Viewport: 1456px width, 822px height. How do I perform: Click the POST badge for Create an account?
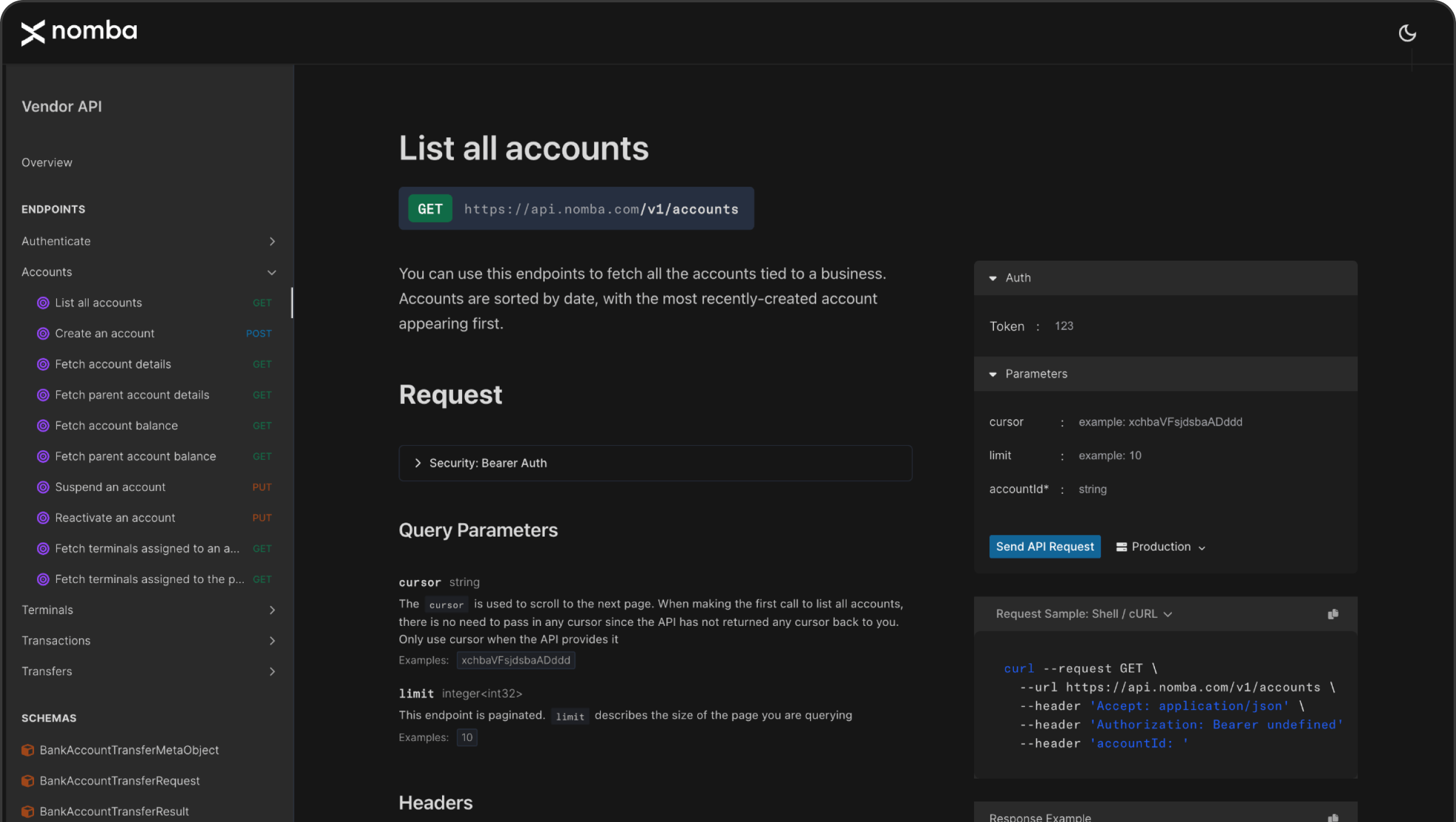[x=259, y=333]
